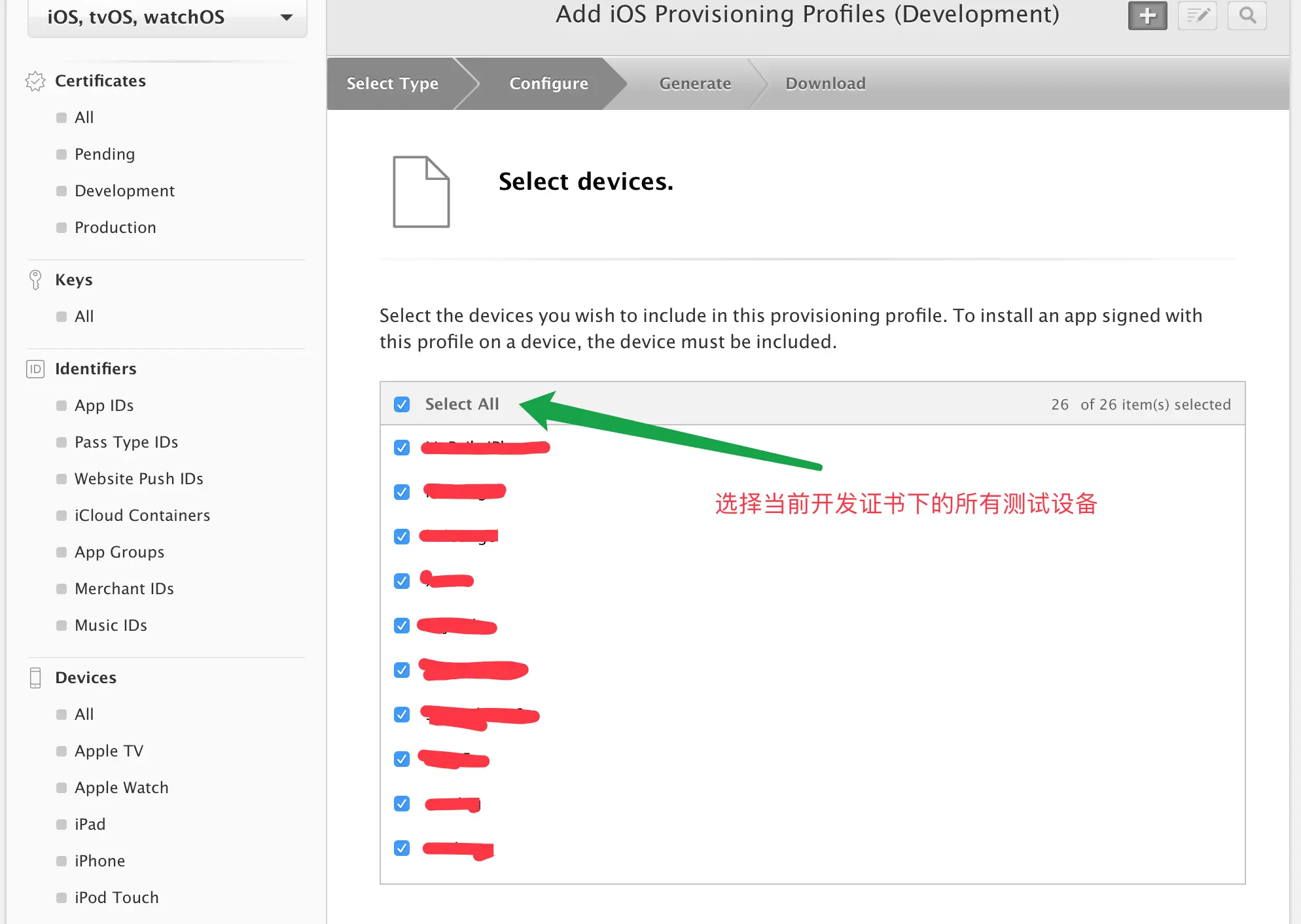Toggle the last visible device checkbox
1301x924 pixels.
pyautogui.click(x=402, y=848)
